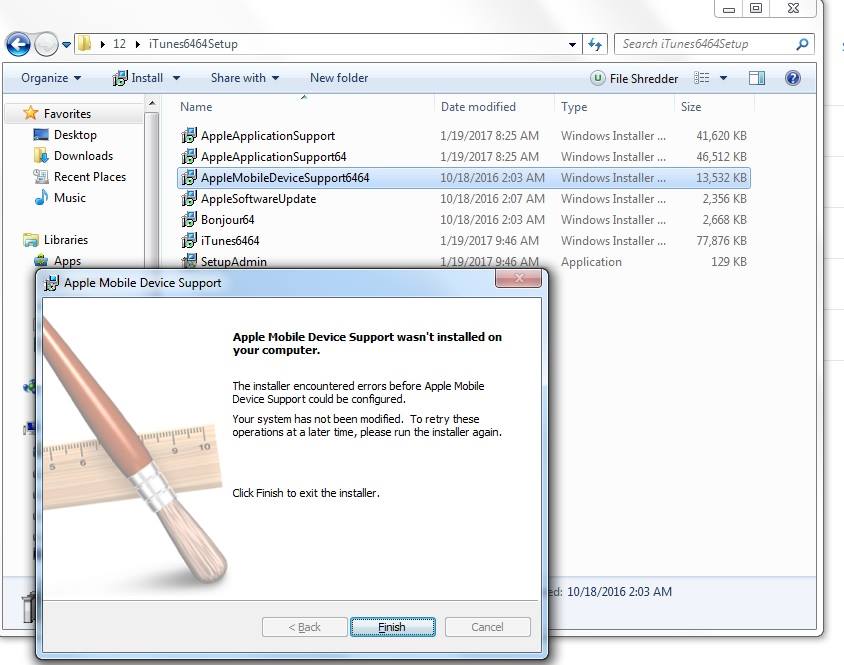The image size is (844, 665).
Task: Click New folder in the toolbar
Action: click(x=339, y=78)
